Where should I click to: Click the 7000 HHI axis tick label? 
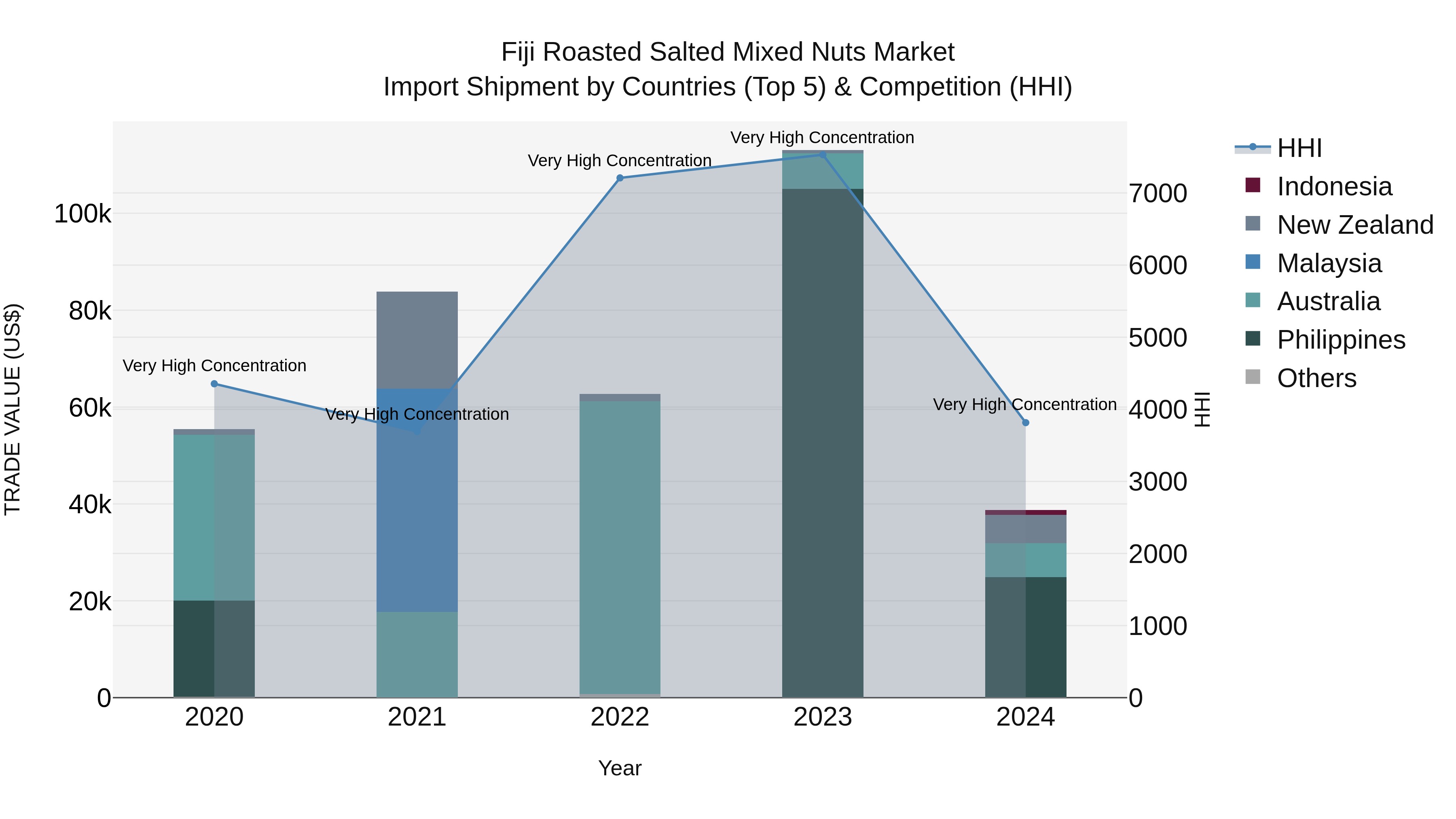(1158, 193)
